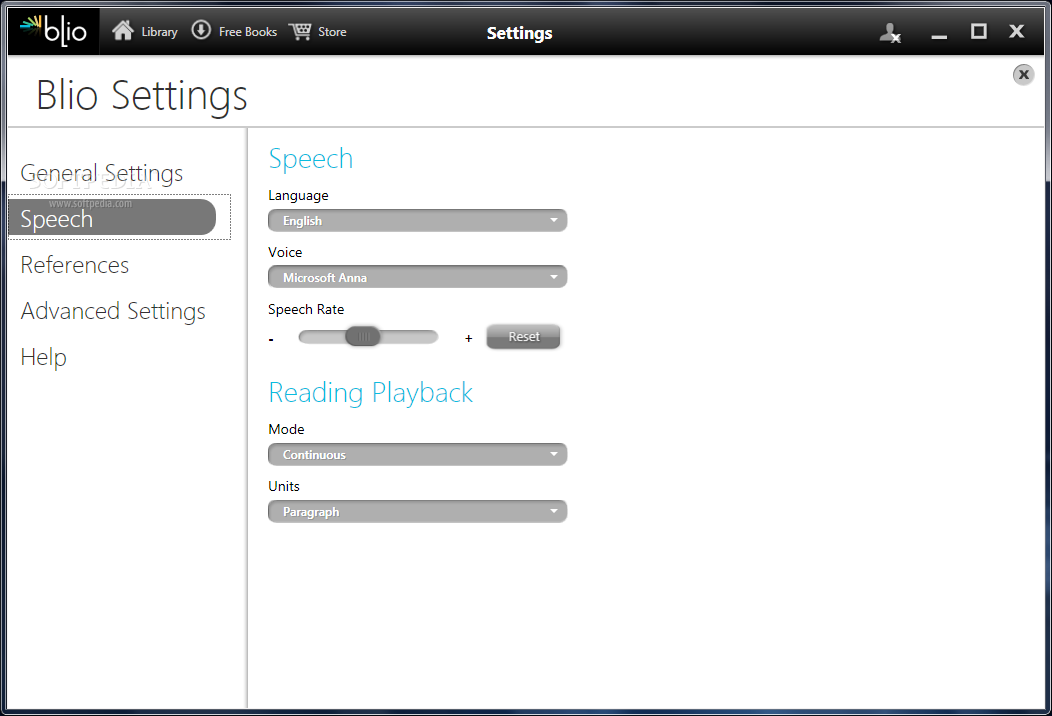This screenshot has height=716, width=1052.
Task: Click the Speech Rate slider thumb
Action: [363, 336]
